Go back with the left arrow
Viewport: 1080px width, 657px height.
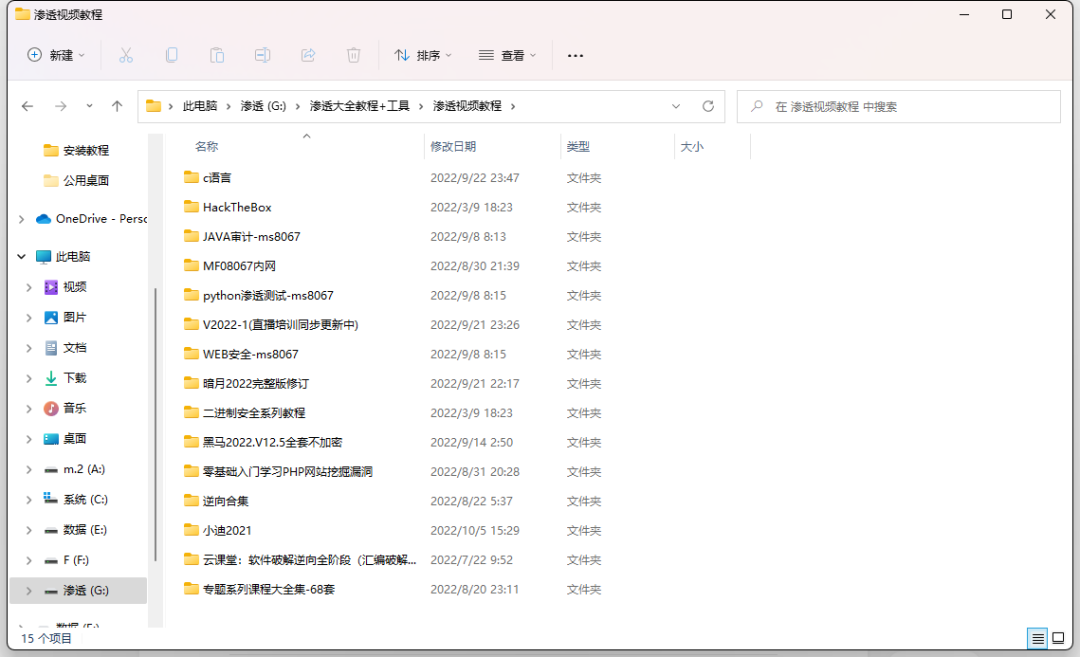click(x=28, y=106)
